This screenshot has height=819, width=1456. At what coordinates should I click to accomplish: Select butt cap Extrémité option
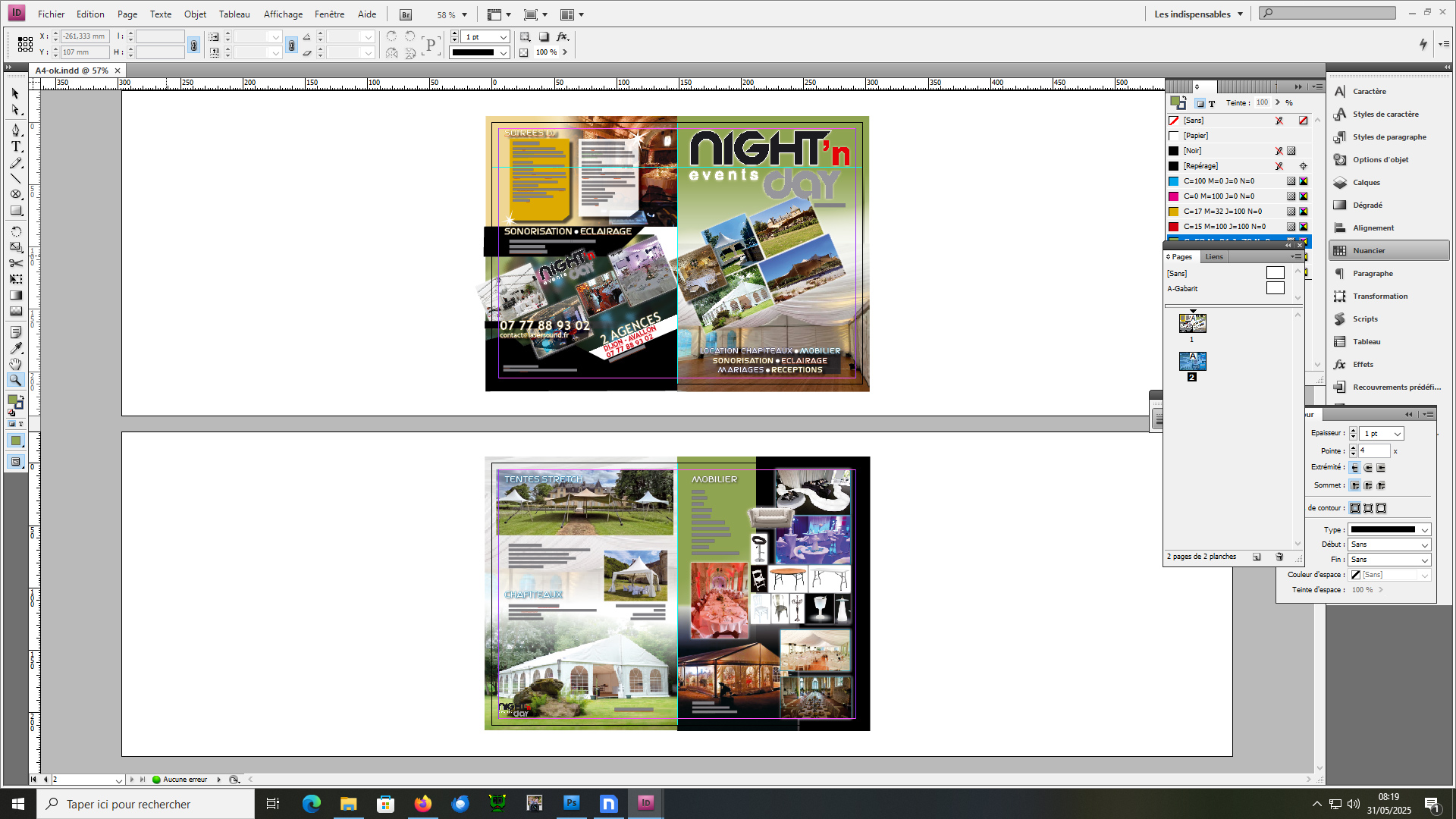pos(1354,468)
